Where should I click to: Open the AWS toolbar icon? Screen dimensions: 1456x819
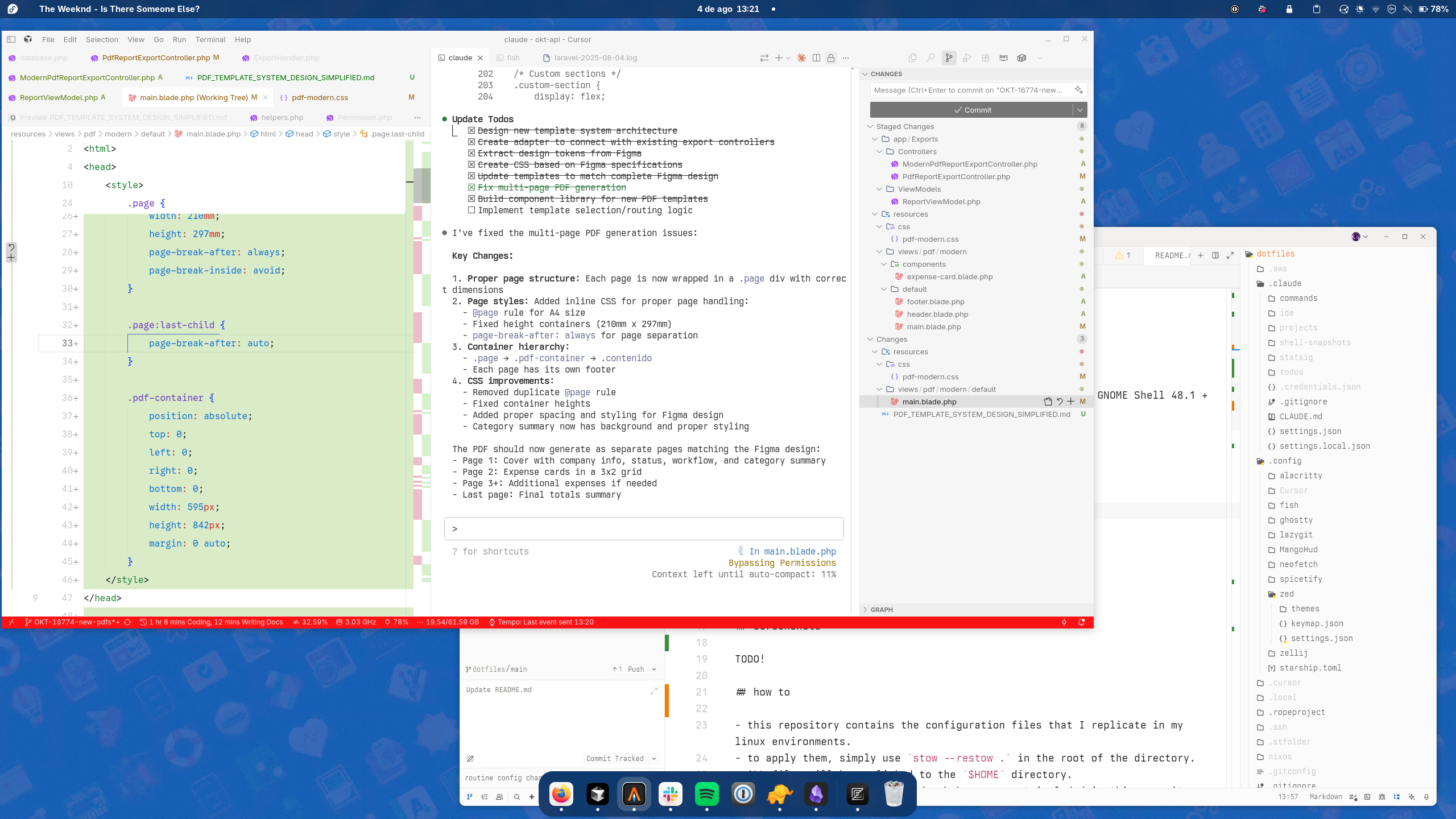pyautogui.click(x=1003, y=57)
